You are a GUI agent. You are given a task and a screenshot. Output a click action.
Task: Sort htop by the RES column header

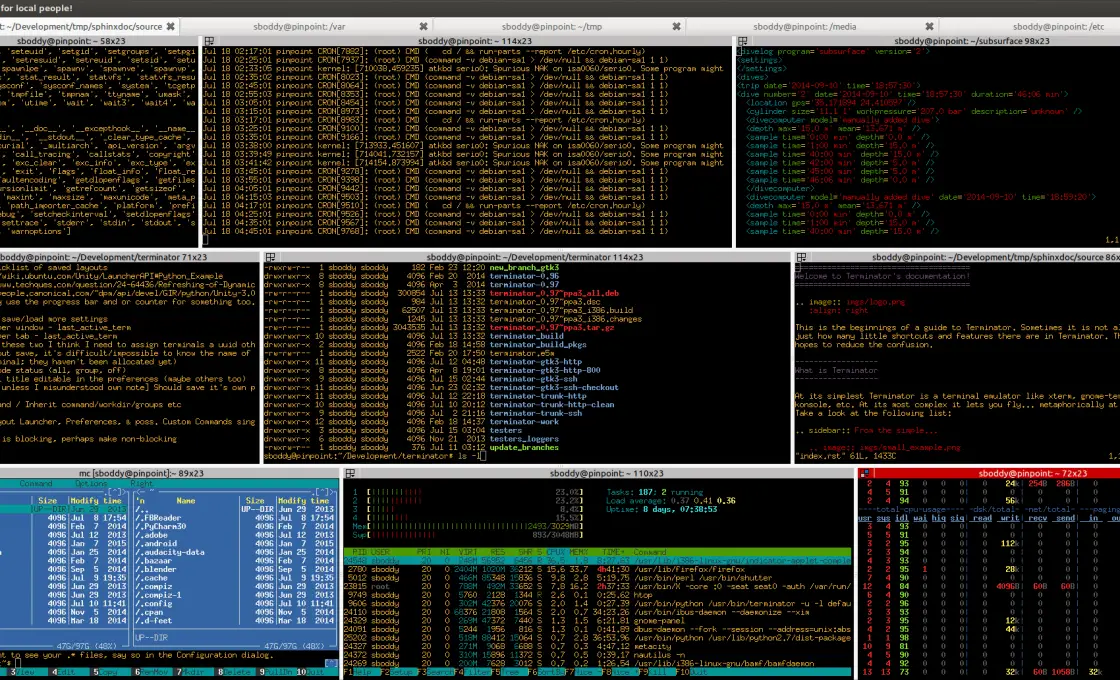pos(498,552)
